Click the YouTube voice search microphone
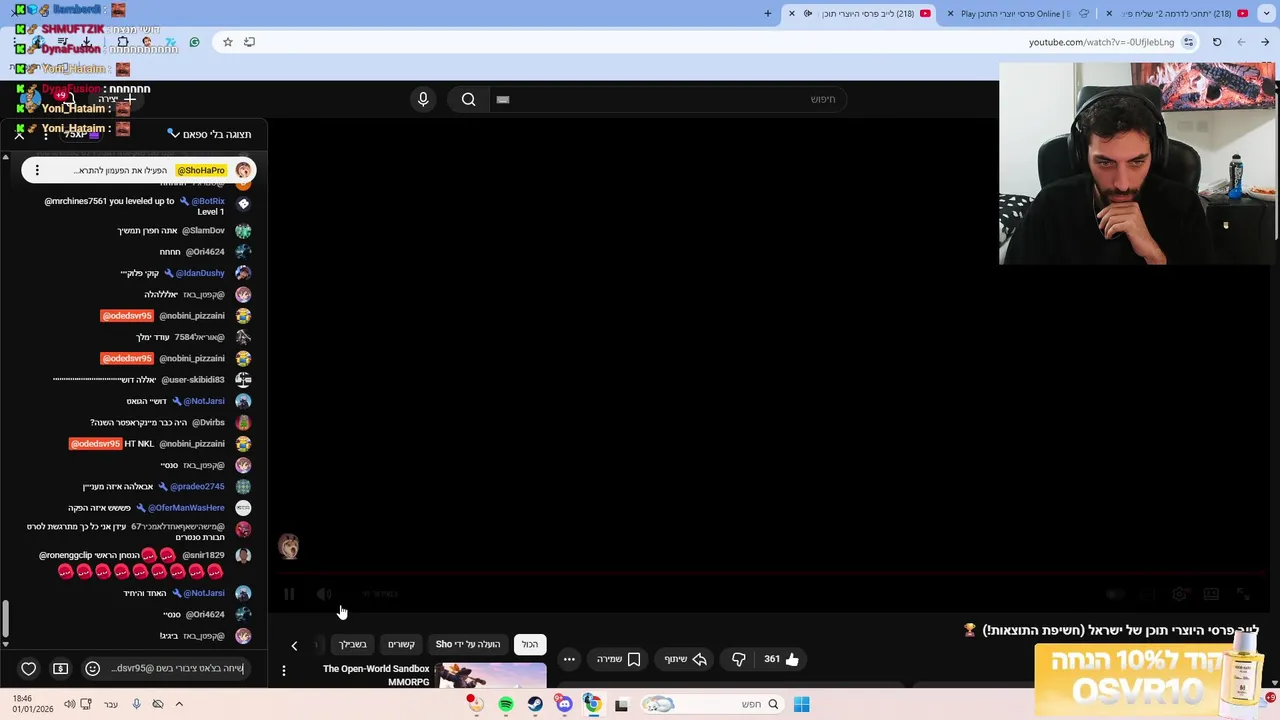This screenshot has width=1280, height=720. tap(423, 99)
